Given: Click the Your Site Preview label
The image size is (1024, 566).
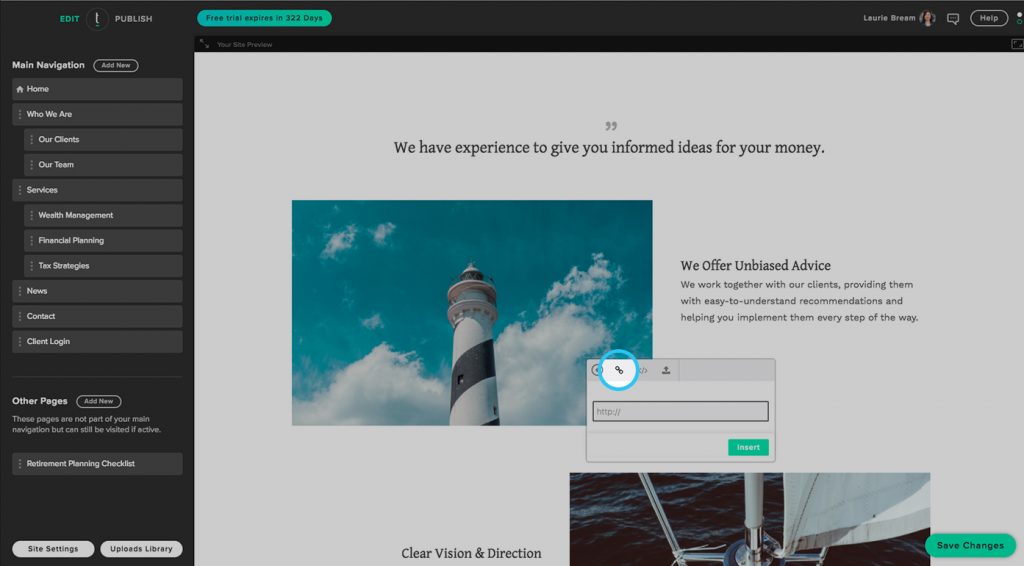Looking at the screenshot, I should tap(244, 44).
